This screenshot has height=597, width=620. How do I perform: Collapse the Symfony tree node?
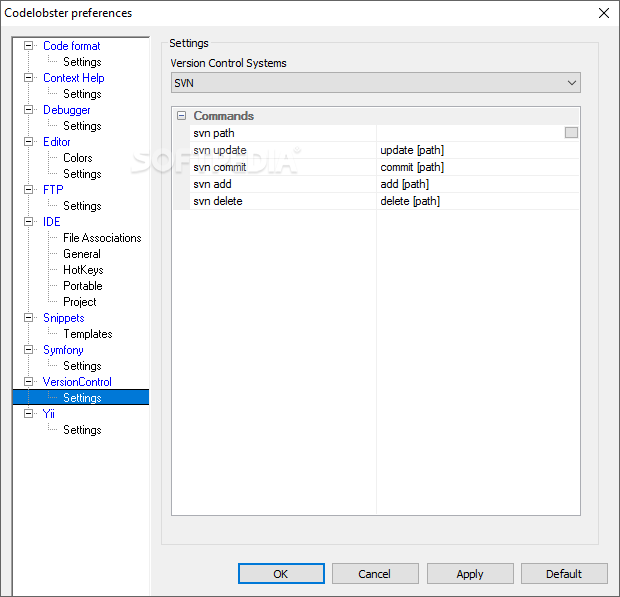point(28,350)
